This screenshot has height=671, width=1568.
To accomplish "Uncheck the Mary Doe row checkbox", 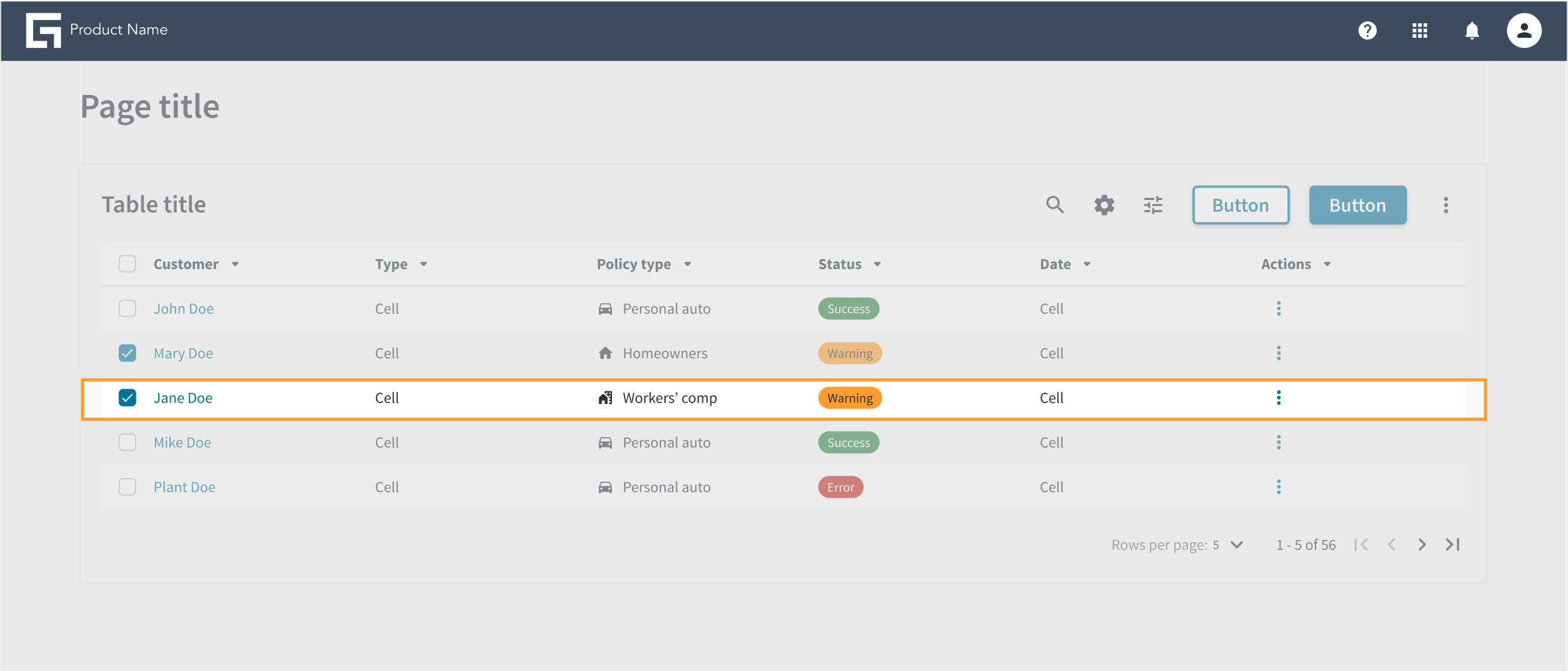I will 128,353.
